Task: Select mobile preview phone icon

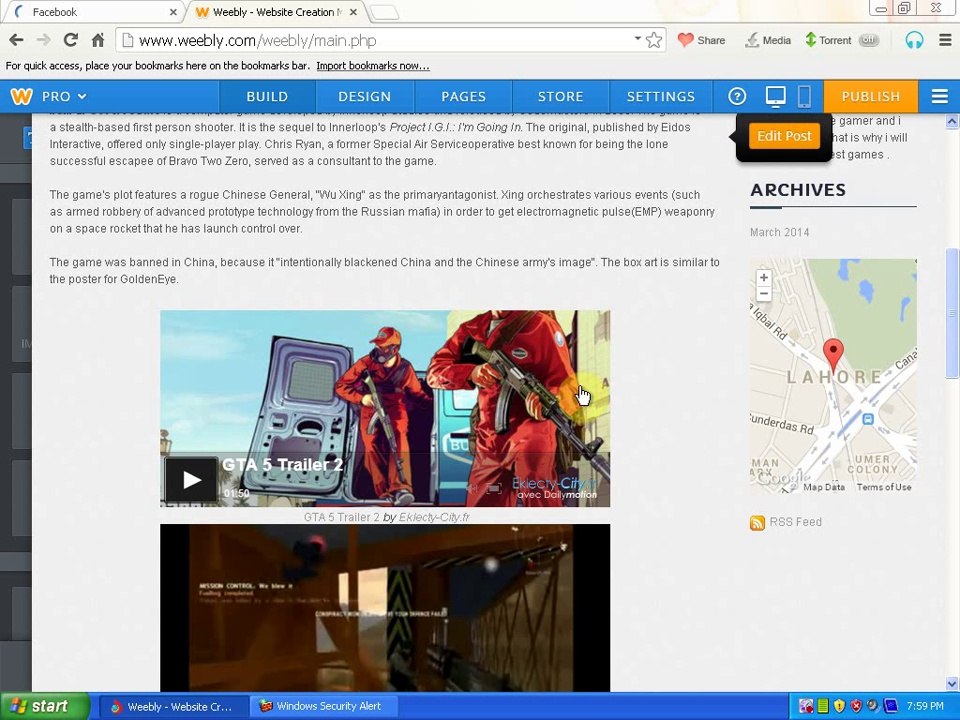Action: point(804,96)
